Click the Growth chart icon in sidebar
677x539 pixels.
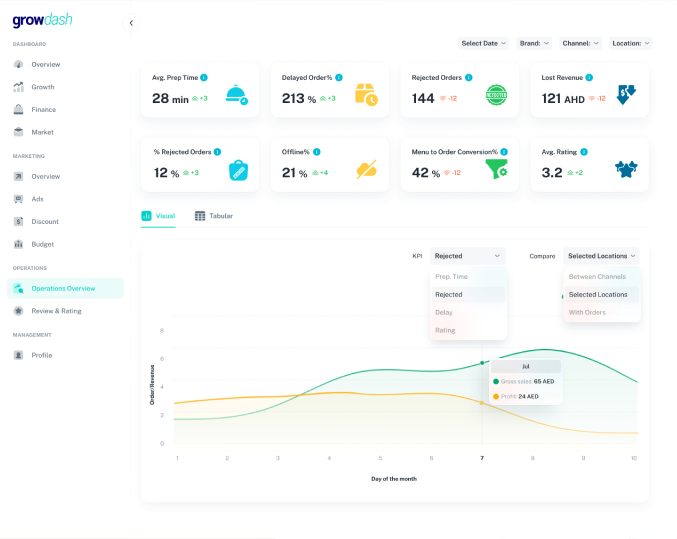tap(19, 87)
